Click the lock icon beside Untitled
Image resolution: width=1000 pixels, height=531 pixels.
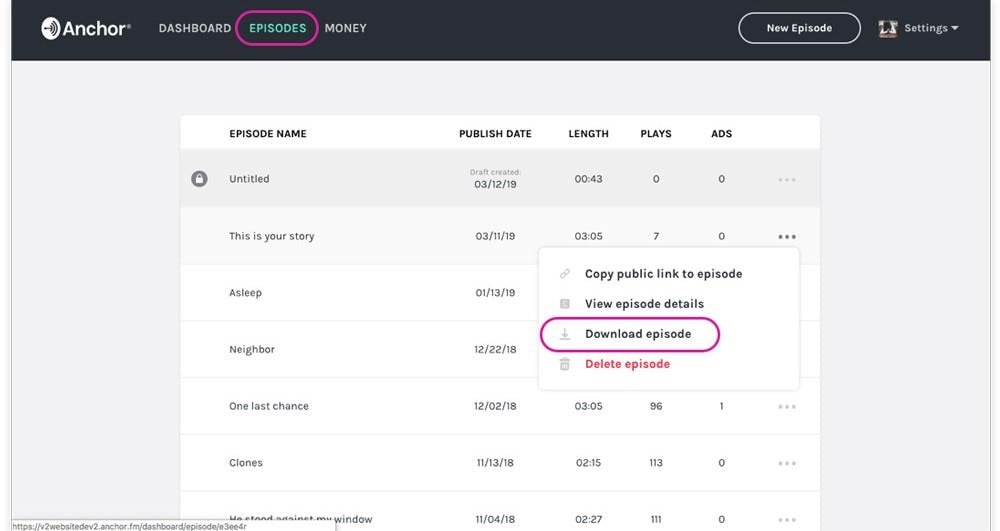(x=199, y=179)
